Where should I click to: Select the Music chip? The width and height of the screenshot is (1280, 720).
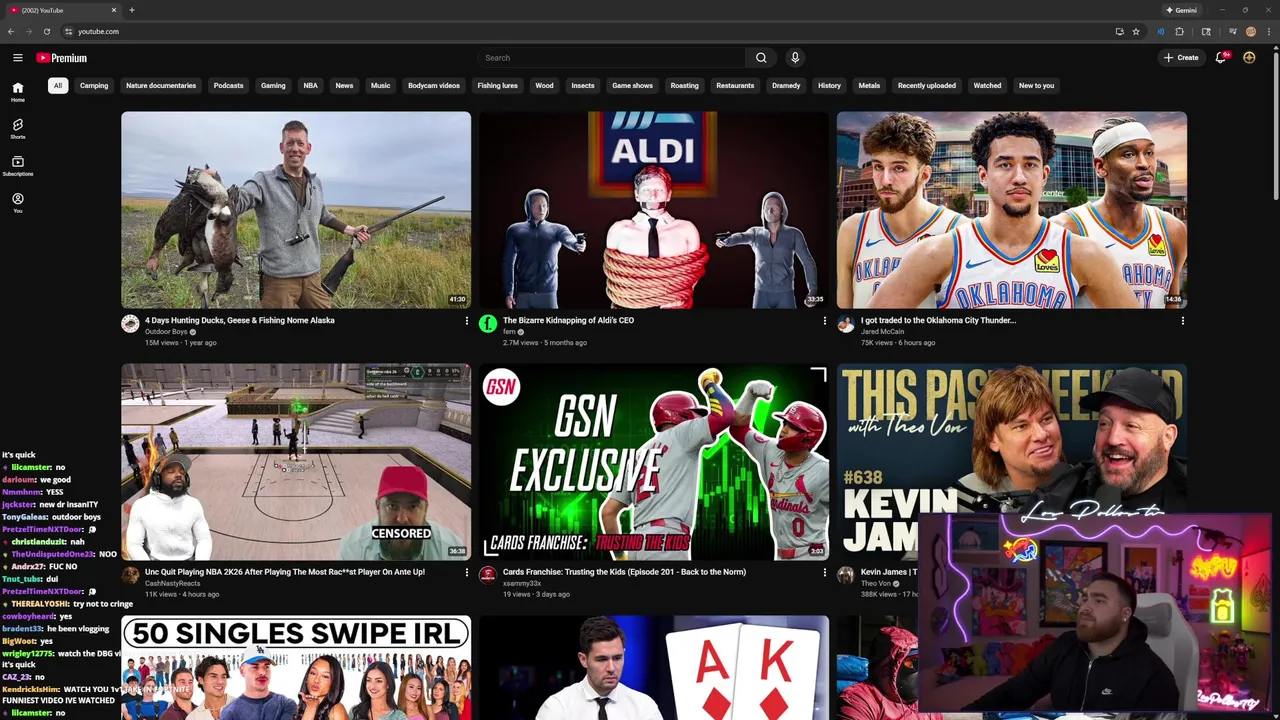(x=381, y=86)
